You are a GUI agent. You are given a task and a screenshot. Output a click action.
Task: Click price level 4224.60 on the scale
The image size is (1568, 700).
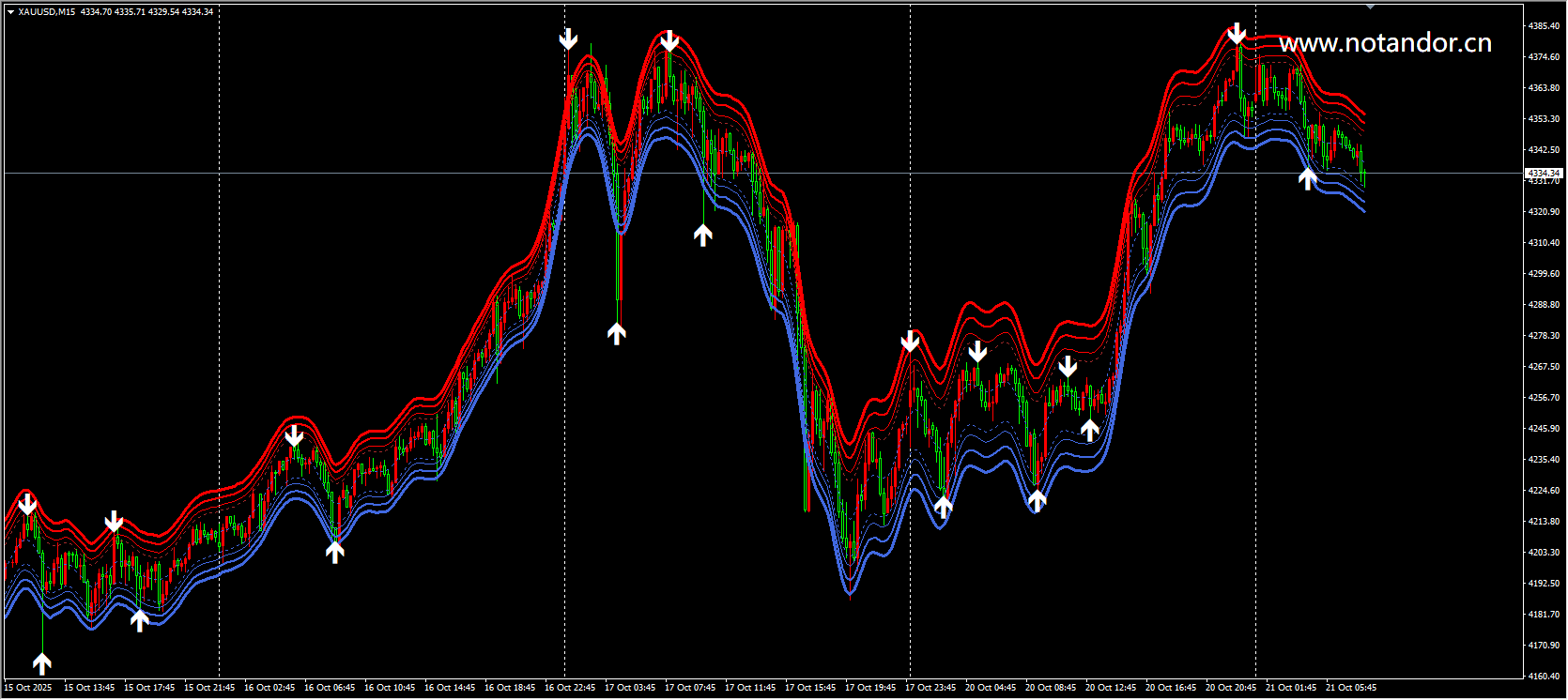pyautogui.click(x=1544, y=491)
